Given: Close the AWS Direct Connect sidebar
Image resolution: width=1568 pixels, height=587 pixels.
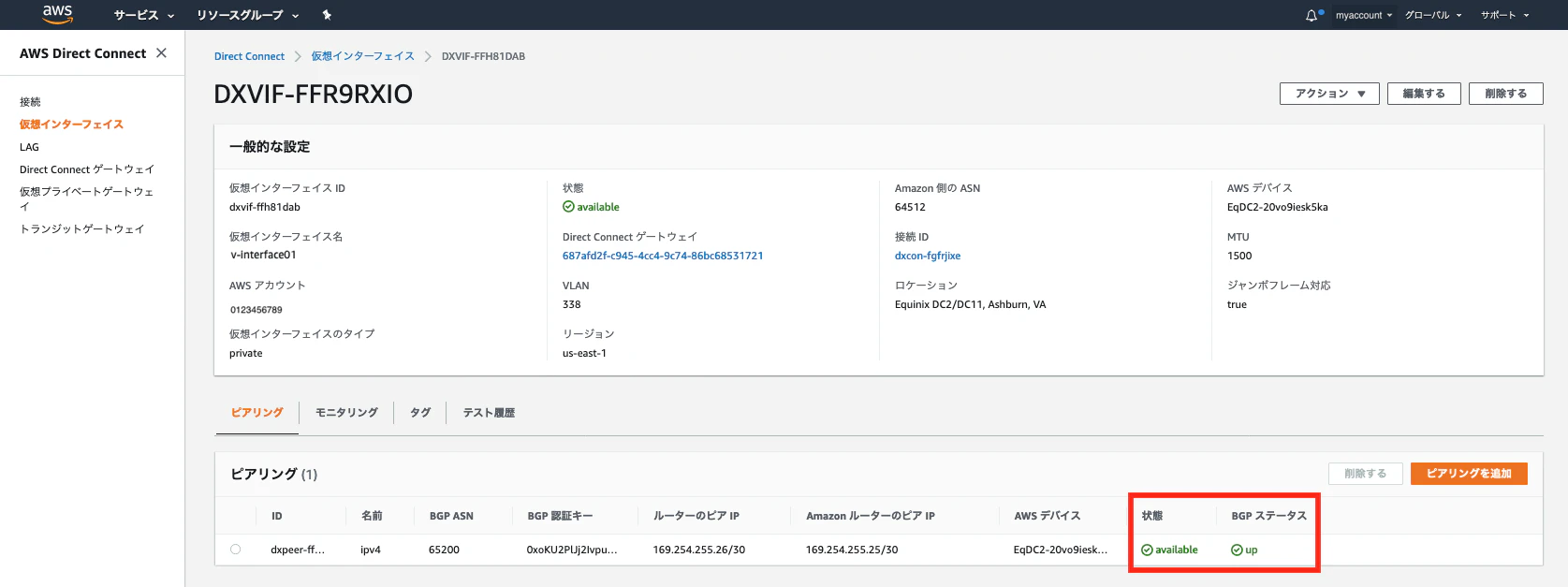Looking at the screenshot, I should [162, 53].
